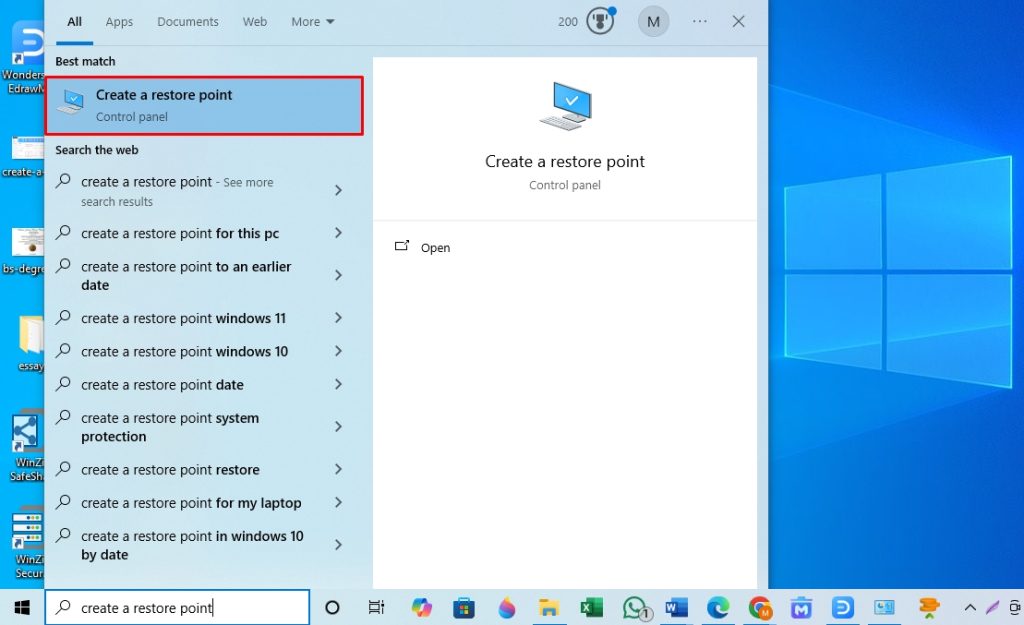Switch to the Documents tab
1024x625 pixels.
[x=187, y=22]
